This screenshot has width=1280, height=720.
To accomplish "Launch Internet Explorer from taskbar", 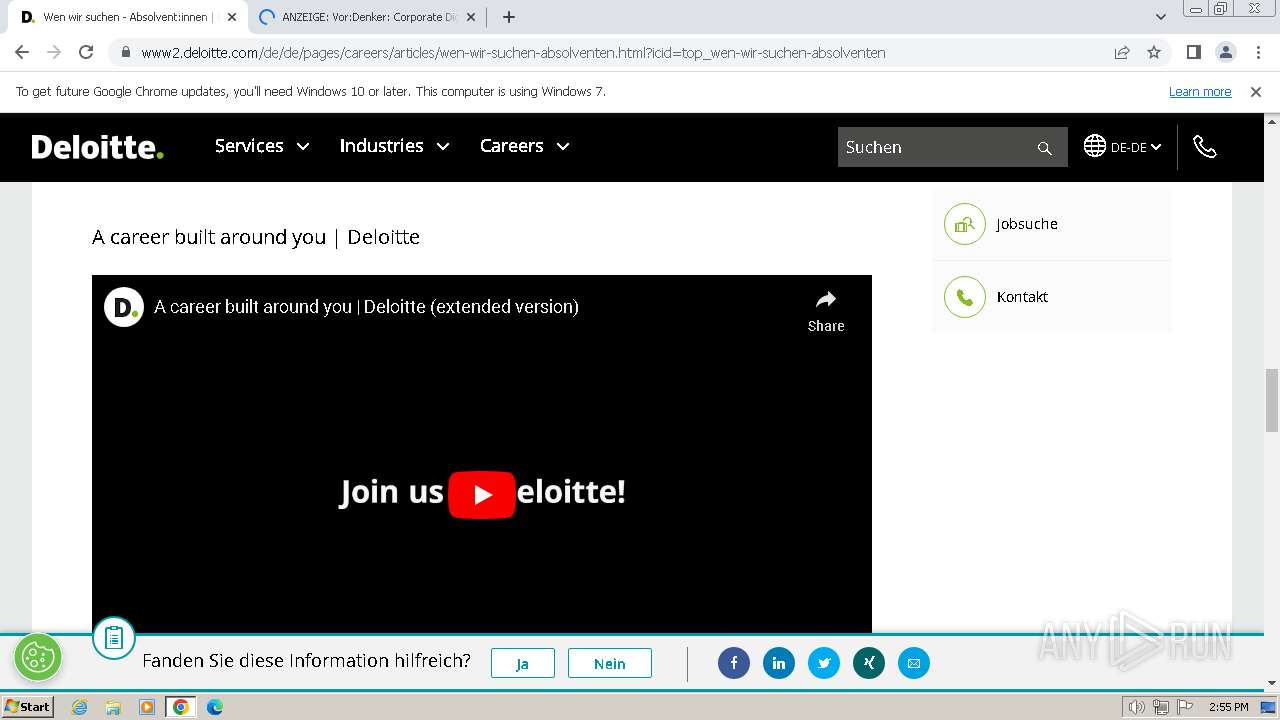I will [80, 707].
